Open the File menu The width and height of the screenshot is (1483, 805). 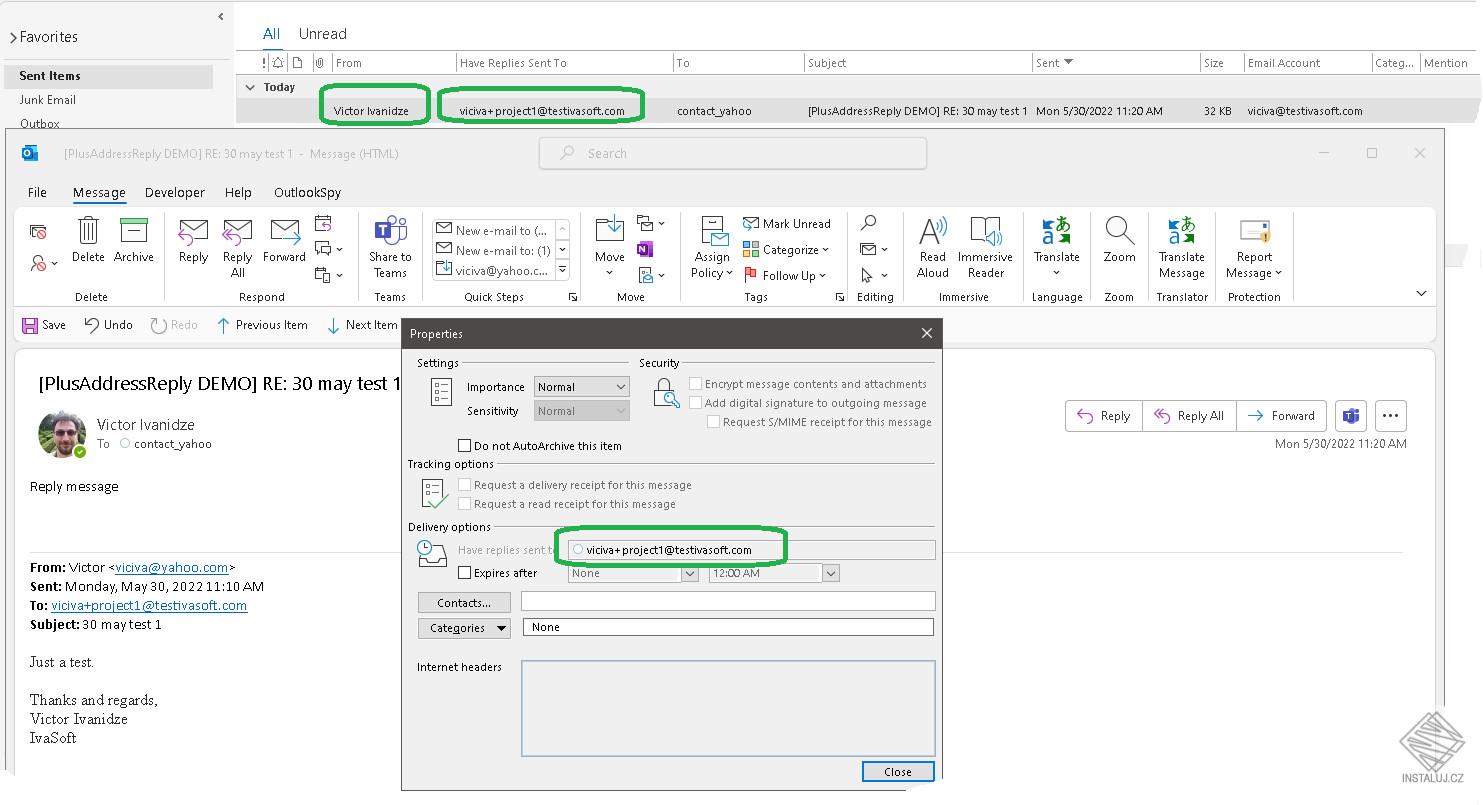click(x=37, y=193)
